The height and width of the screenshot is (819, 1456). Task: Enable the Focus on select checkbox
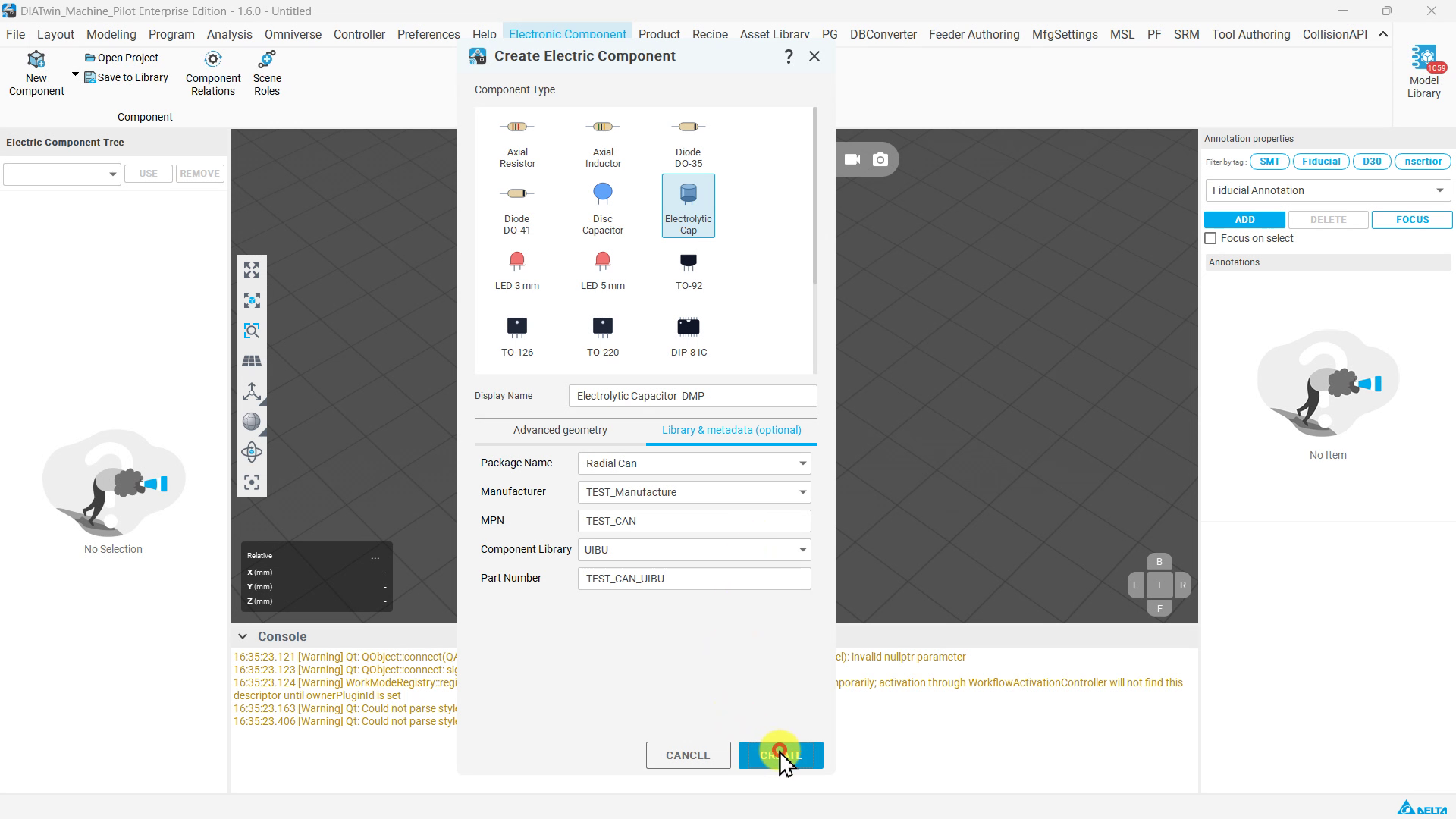coord(1210,239)
